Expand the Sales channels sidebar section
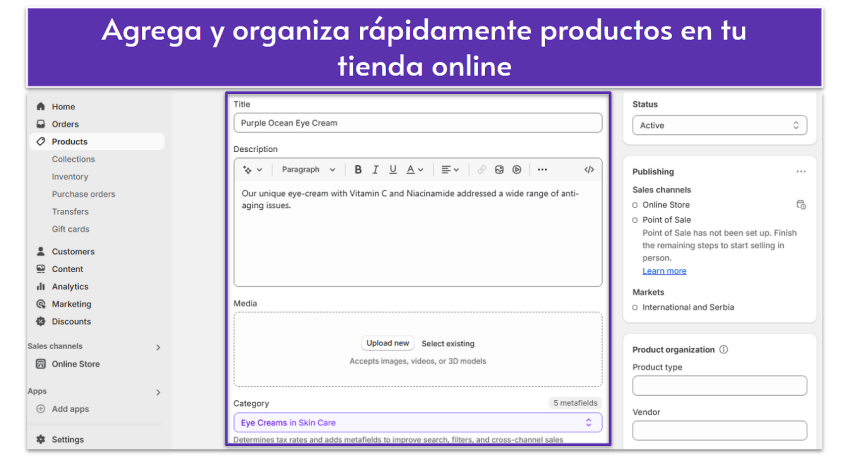Screen dimensions: 850x458 158,347
